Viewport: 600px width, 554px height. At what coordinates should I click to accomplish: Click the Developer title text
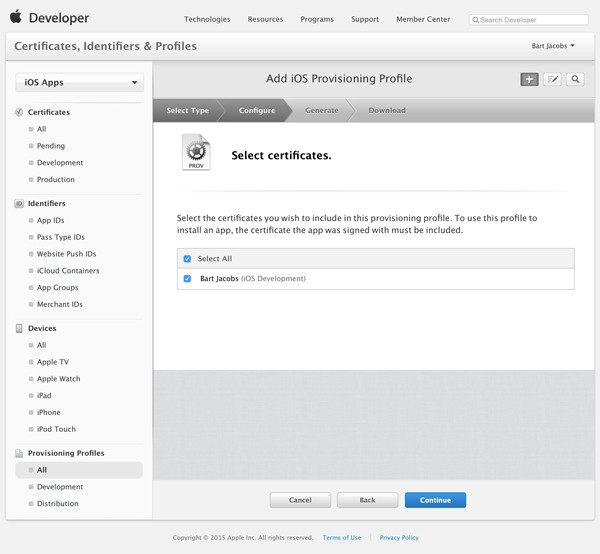59,18
